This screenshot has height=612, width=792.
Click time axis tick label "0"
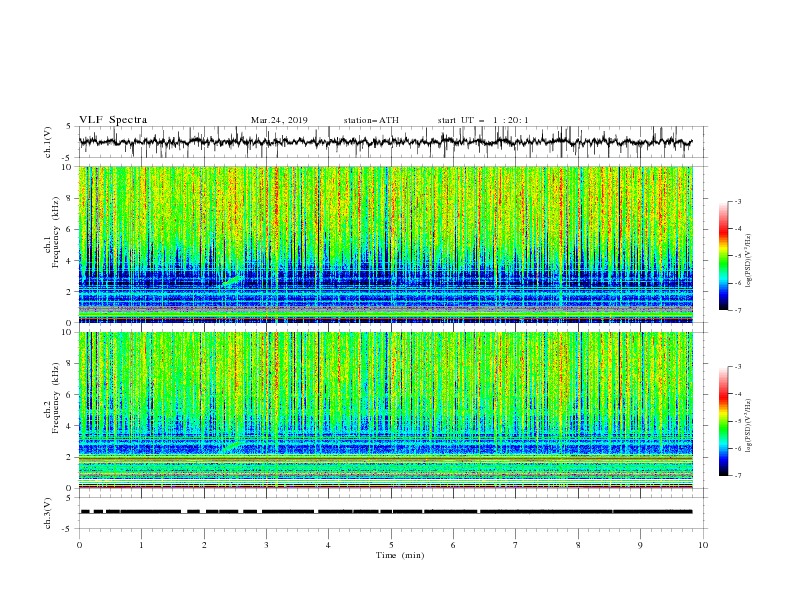(x=79, y=545)
